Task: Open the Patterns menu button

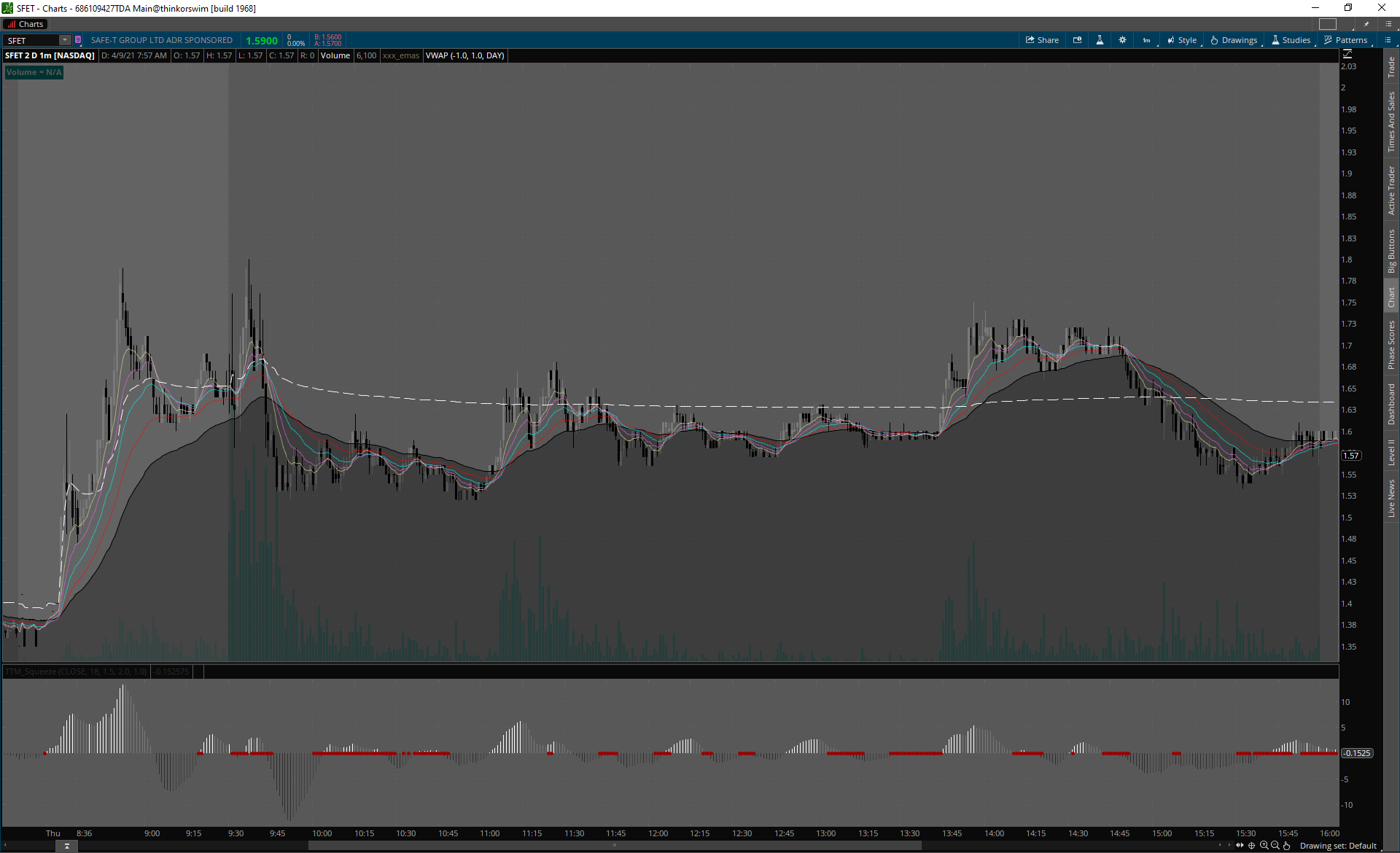Action: point(1346,40)
